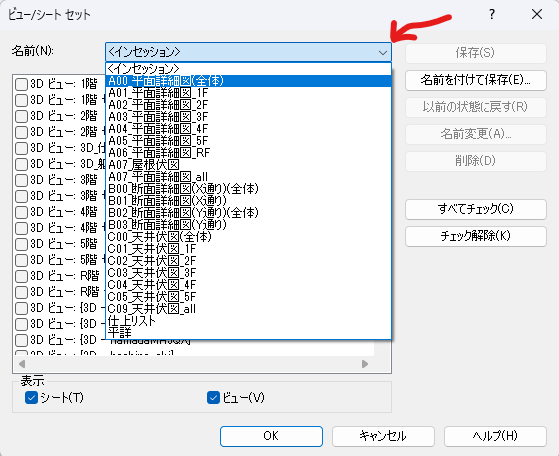Click 名前を付けて保存(E)... button
Image resolution: width=559 pixels, height=456 pixels.
[x=476, y=80]
